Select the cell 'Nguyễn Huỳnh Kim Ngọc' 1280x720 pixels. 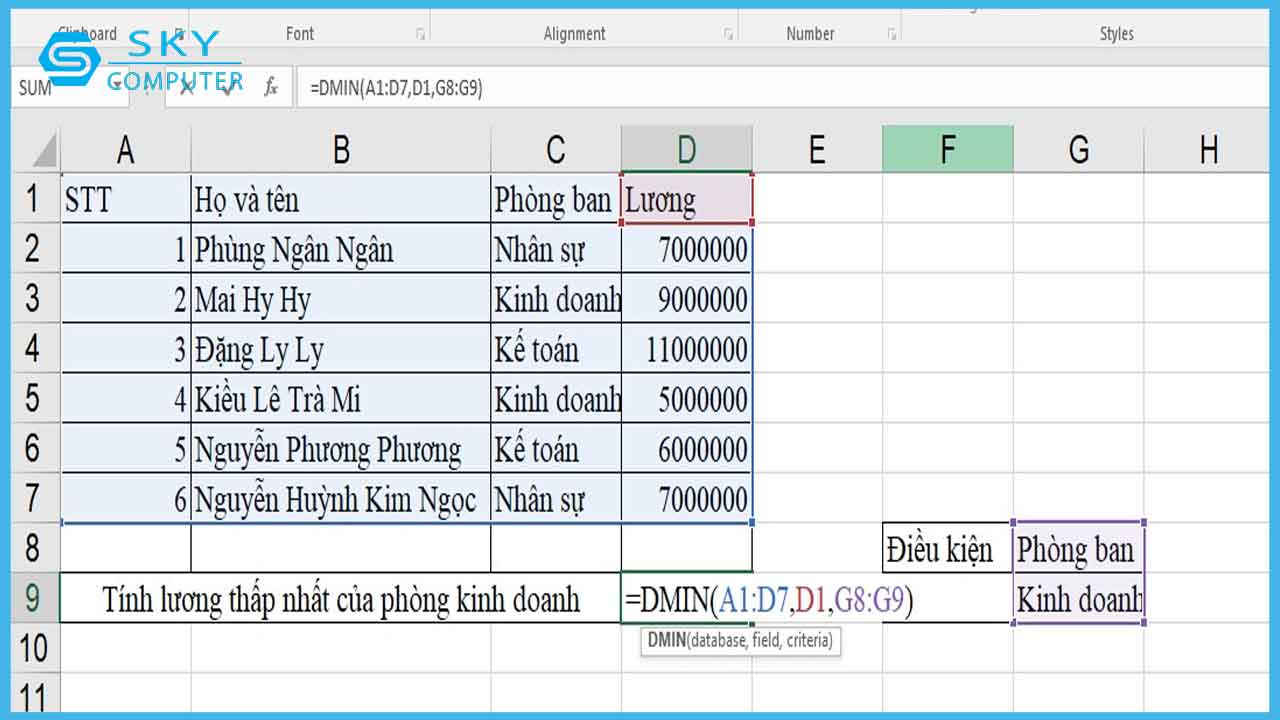click(341, 499)
